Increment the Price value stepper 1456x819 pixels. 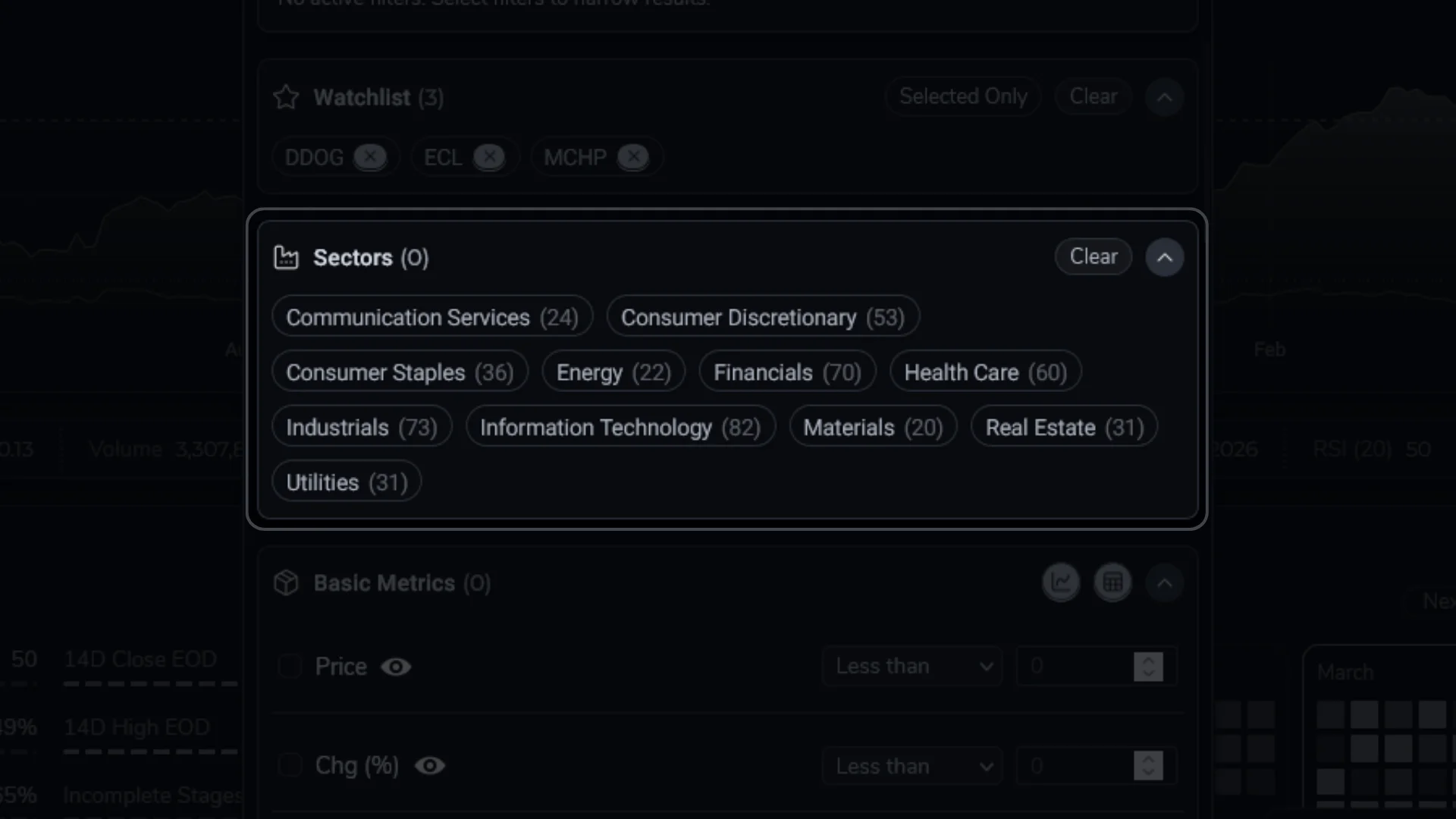(x=1147, y=660)
